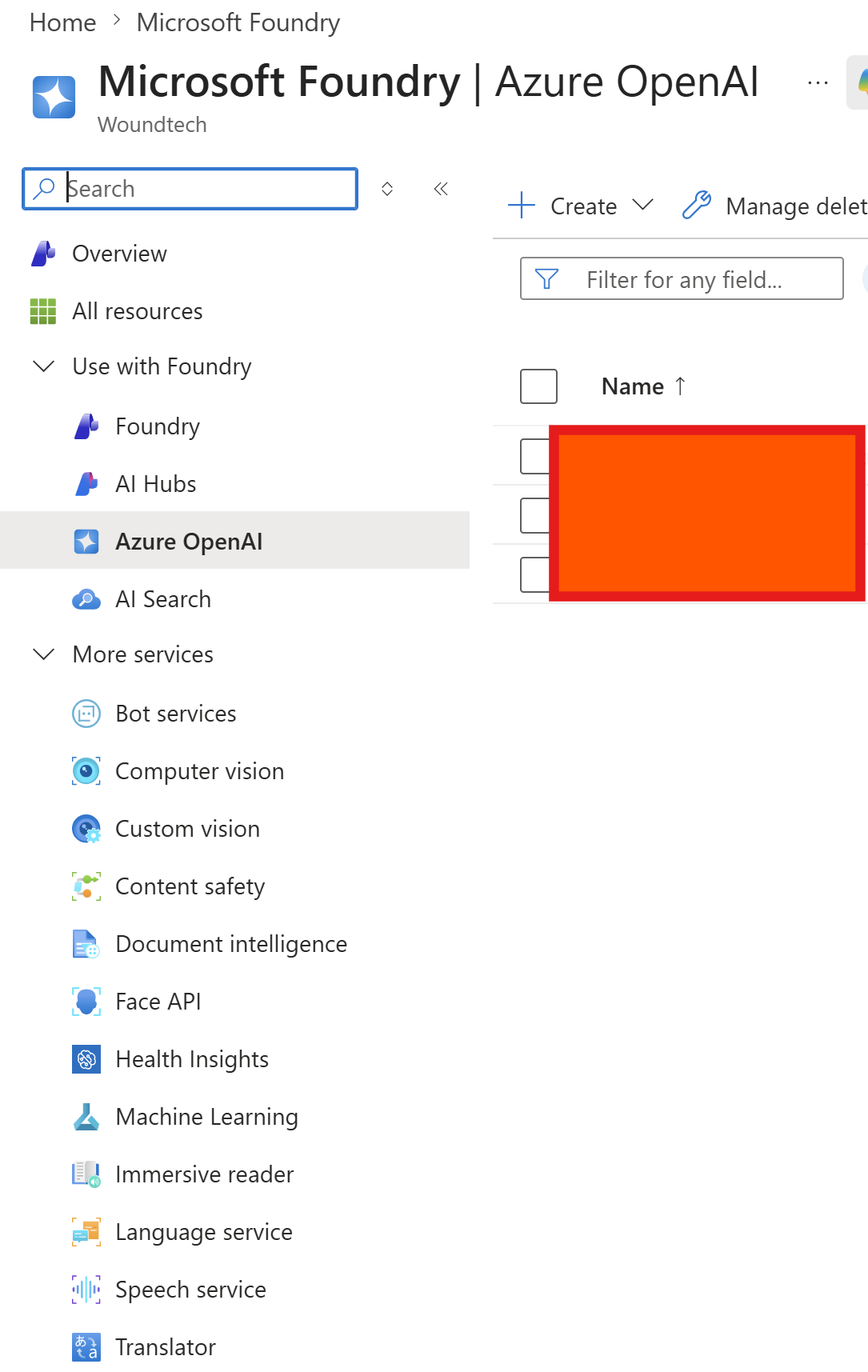The image size is (868, 1372).
Task: Click the Speech service waveform icon
Action: (x=86, y=1290)
